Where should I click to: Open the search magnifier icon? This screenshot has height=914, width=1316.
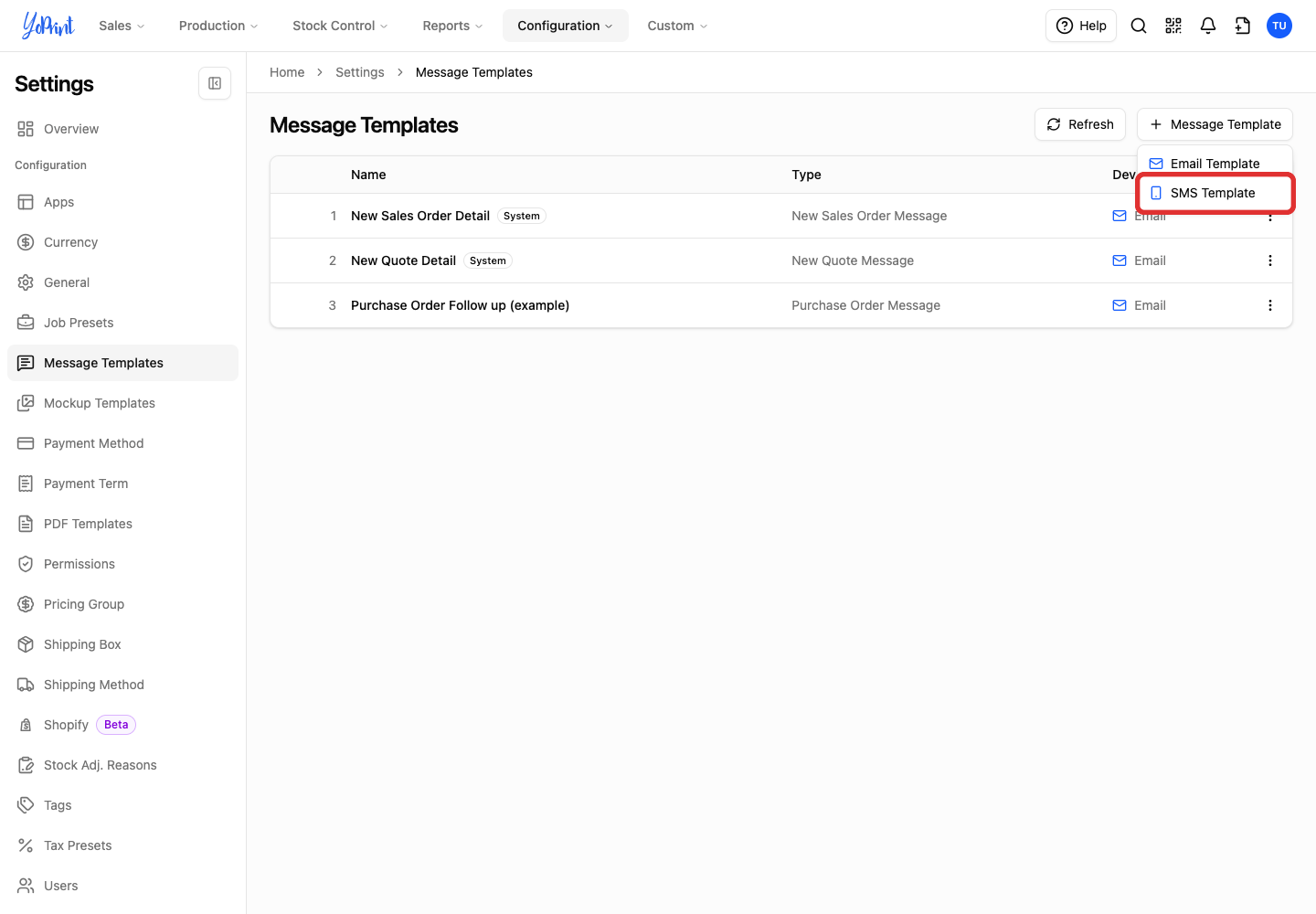(1139, 26)
